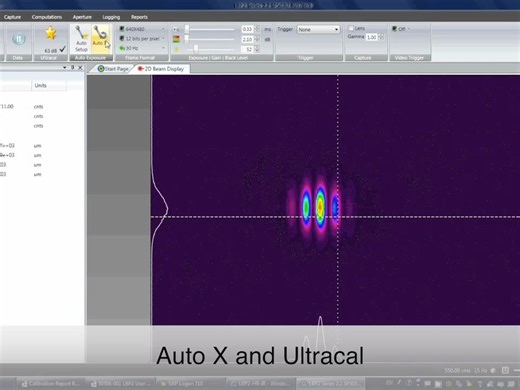Click the exposure value stepper arrows
Image resolution: width=520 pixels, height=390 pixels.
[x=257, y=29]
